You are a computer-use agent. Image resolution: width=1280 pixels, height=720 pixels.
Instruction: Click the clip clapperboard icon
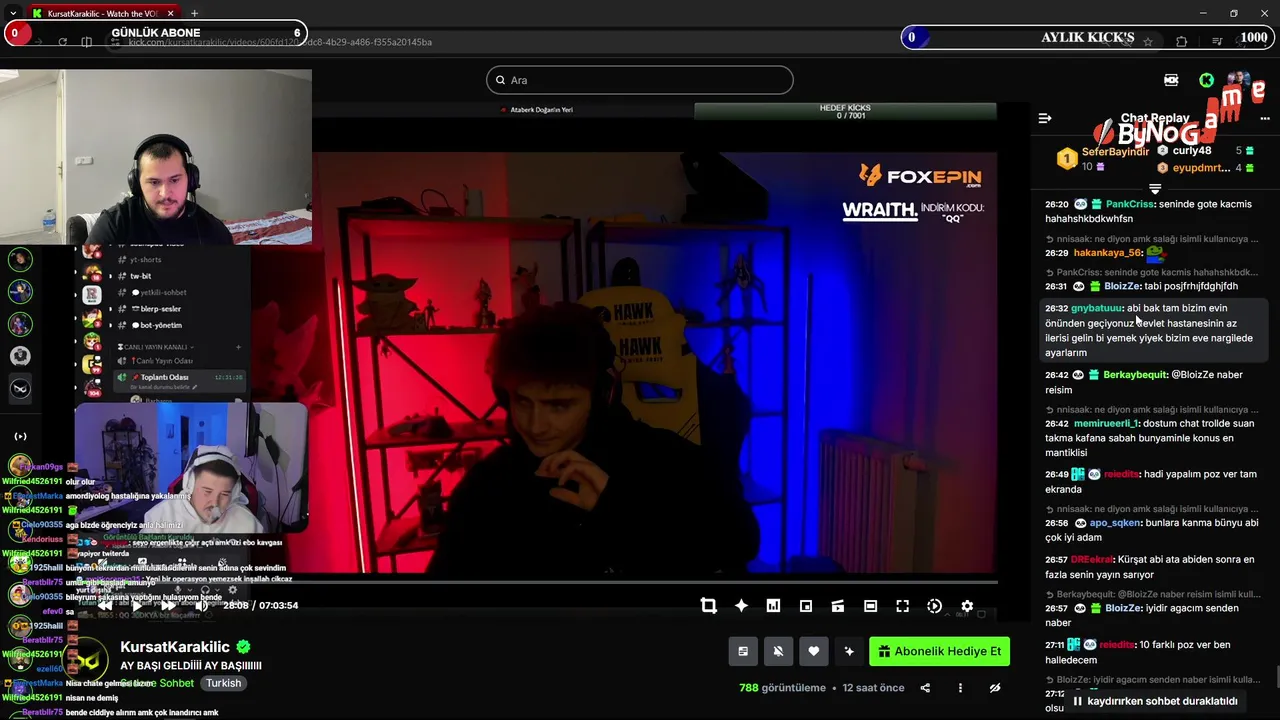838,606
